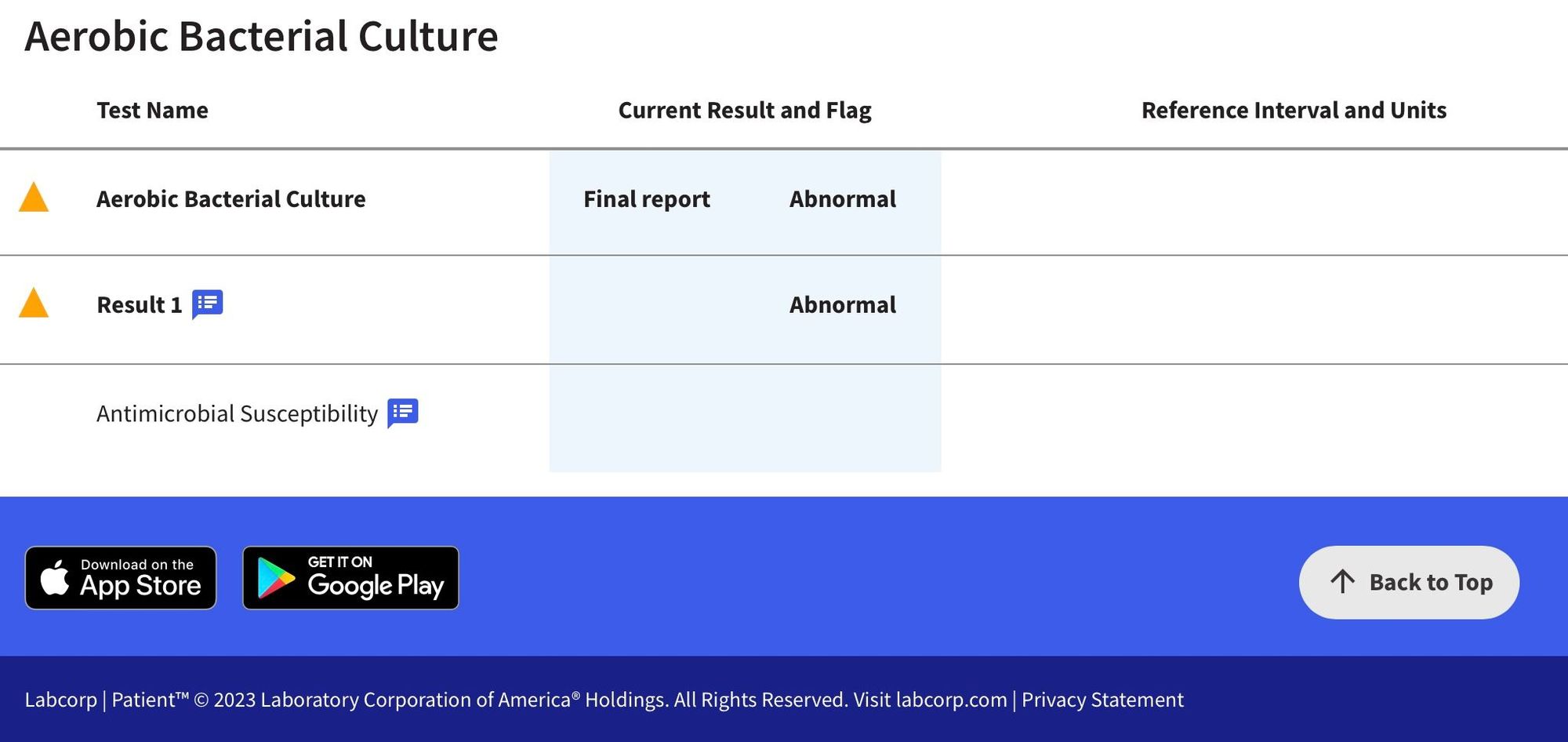1568x742 pixels.
Task: Open the Antimicrobial Susceptibility comment icon
Action: 403,412
